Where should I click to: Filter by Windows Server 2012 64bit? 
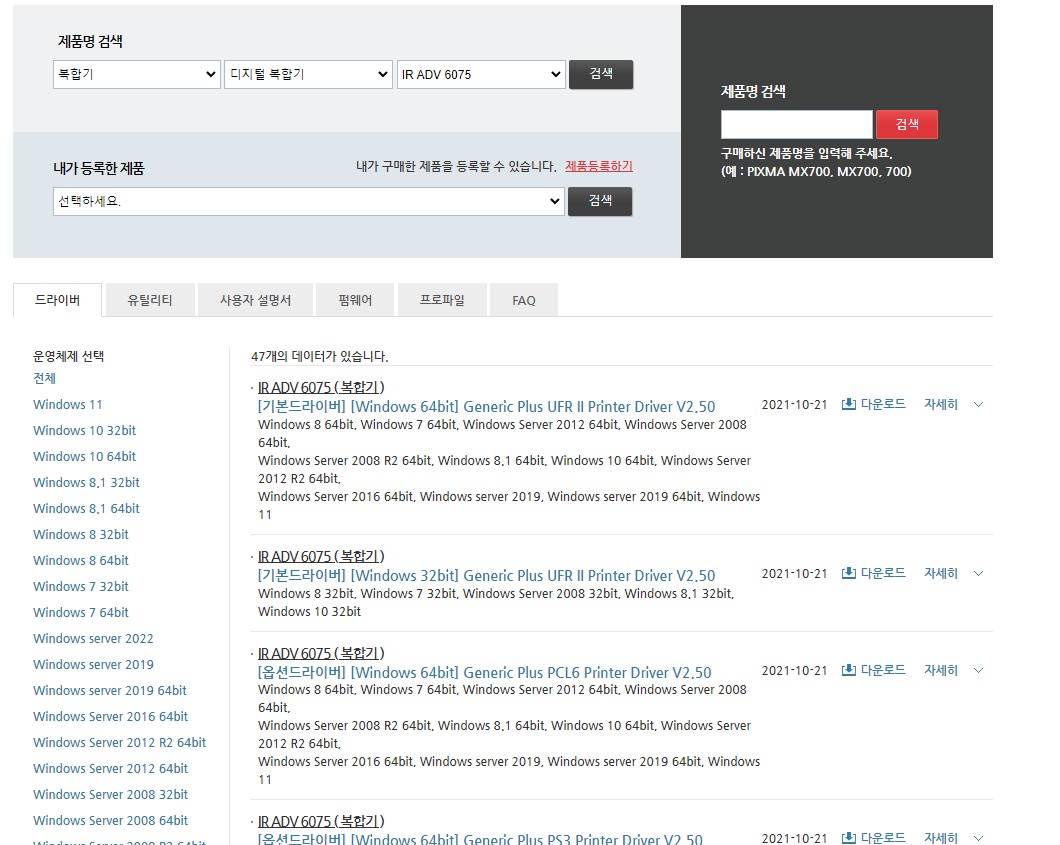[111, 769]
